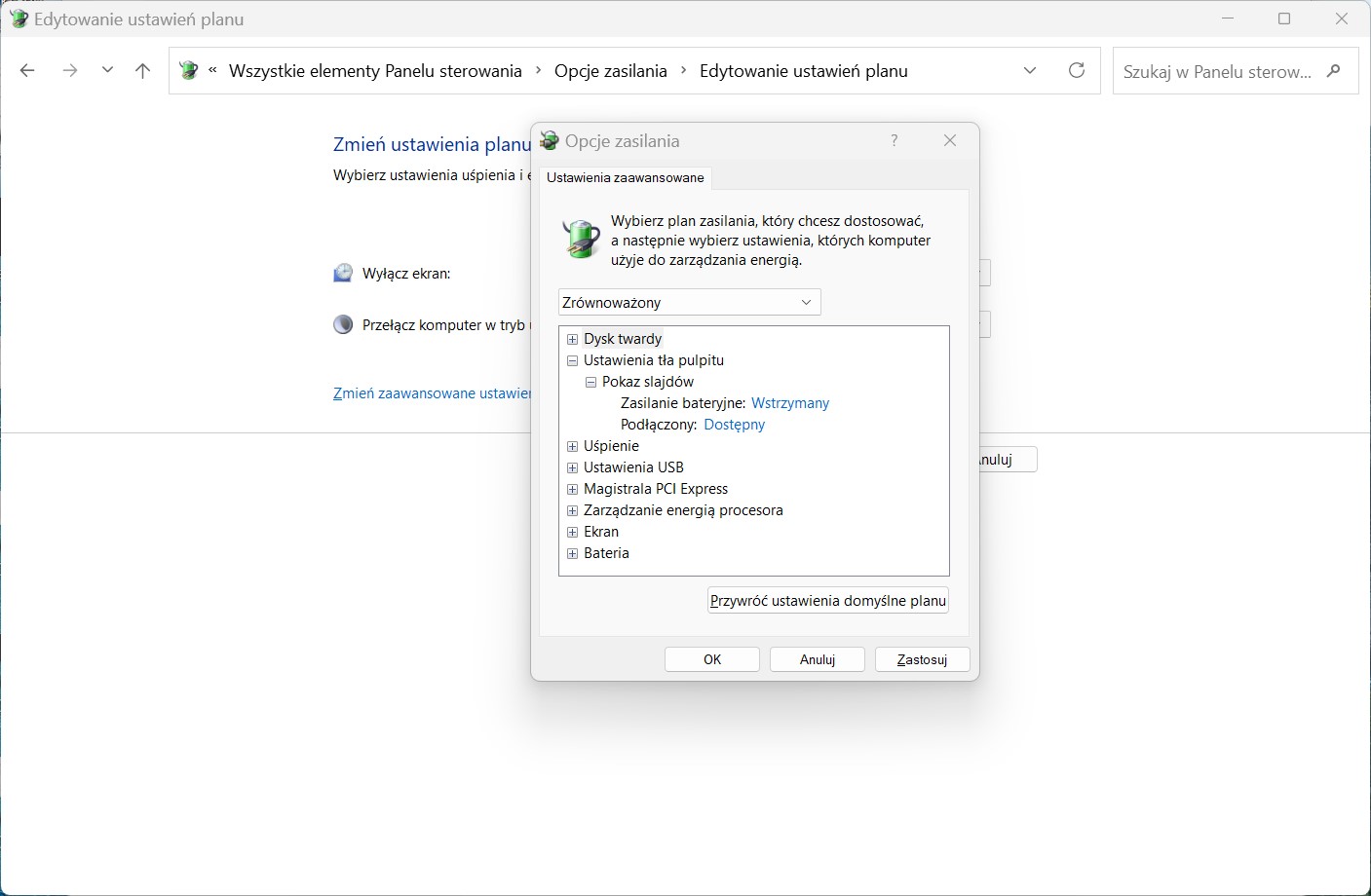Expand the Dysk twardy tree node
1371x896 pixels.
coord(573,339)
